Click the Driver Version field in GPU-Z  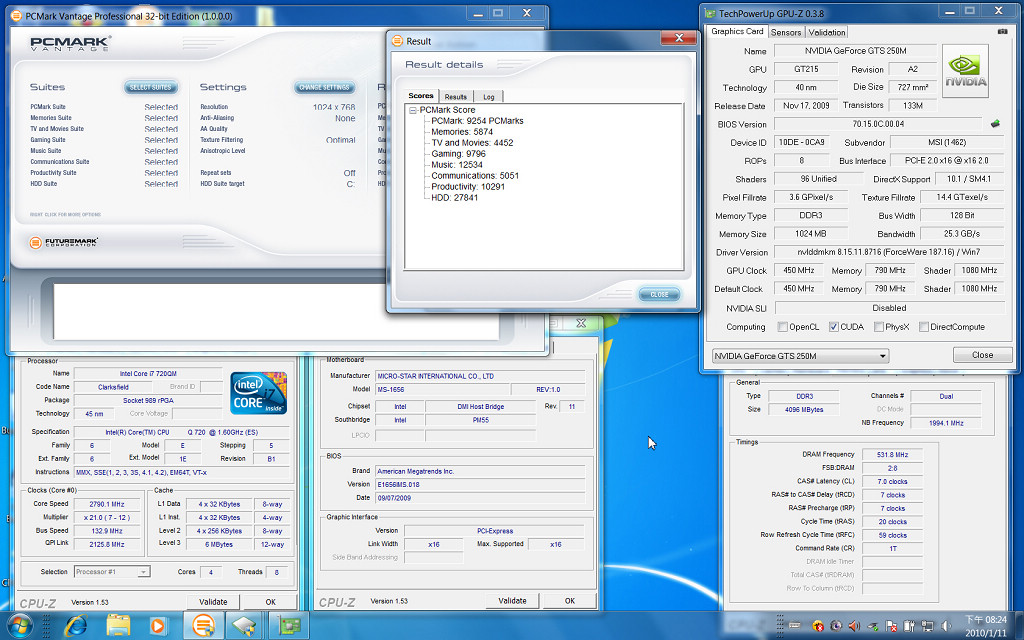pyautogui.click(x=889, y=252)
